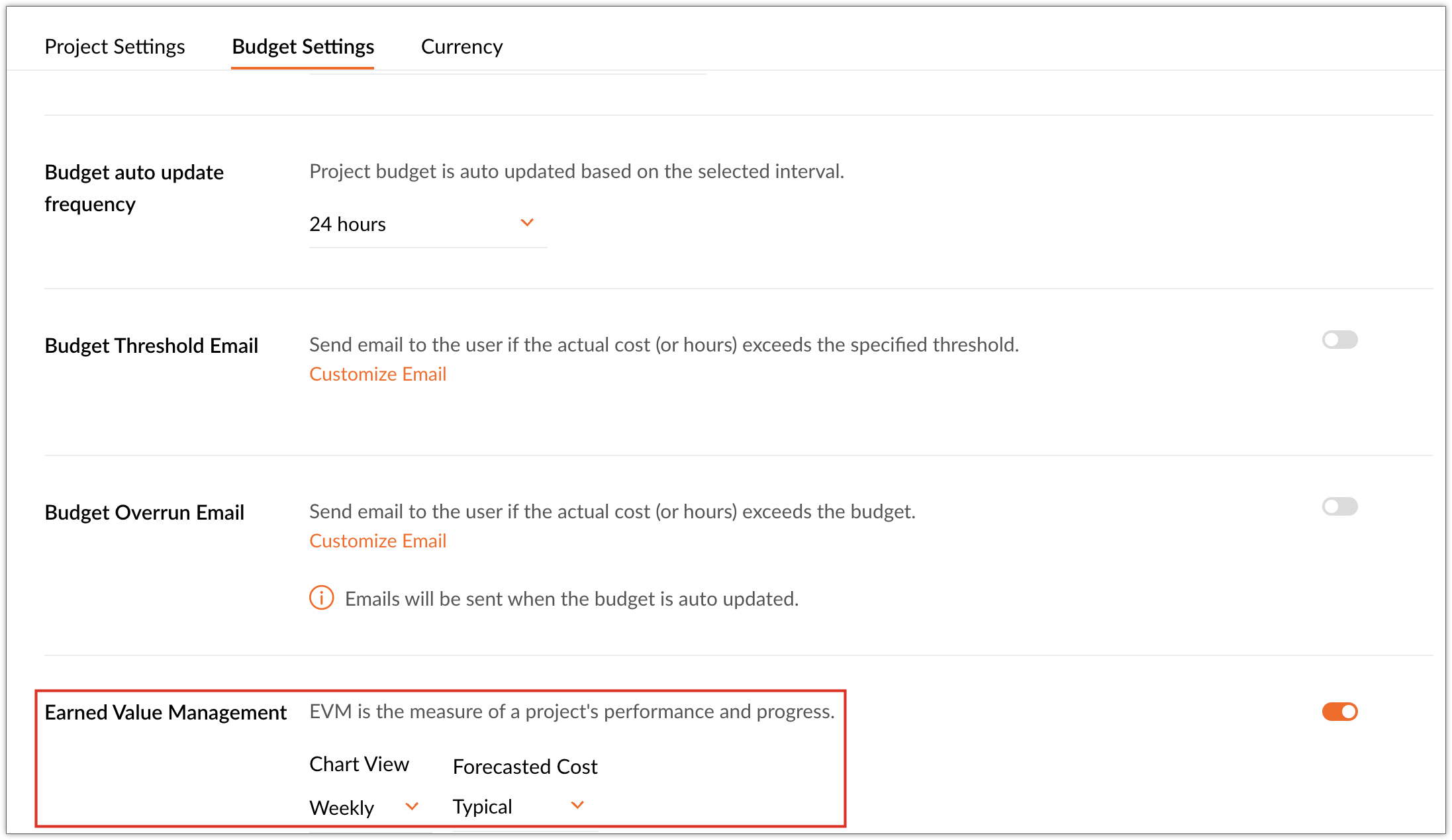
Task: Click the Forecasted Cost label
Action: pos(525,767)
